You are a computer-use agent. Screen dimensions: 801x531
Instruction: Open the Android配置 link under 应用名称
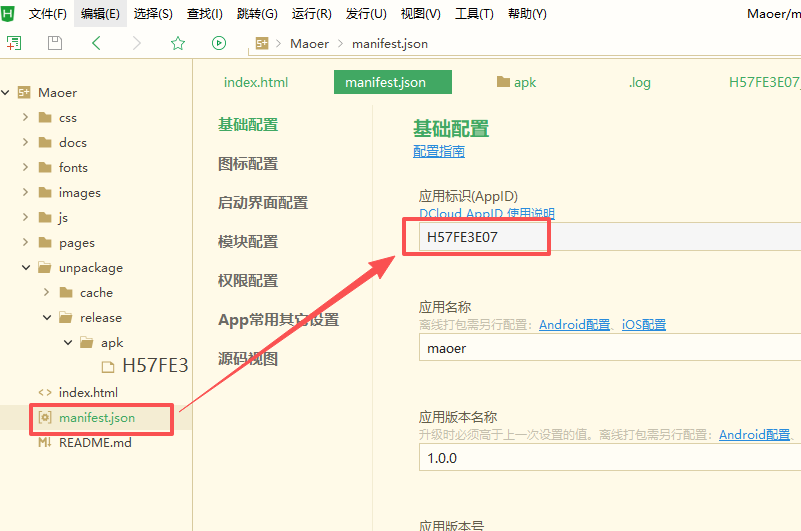pyautogui.click(x=575, y=325)
